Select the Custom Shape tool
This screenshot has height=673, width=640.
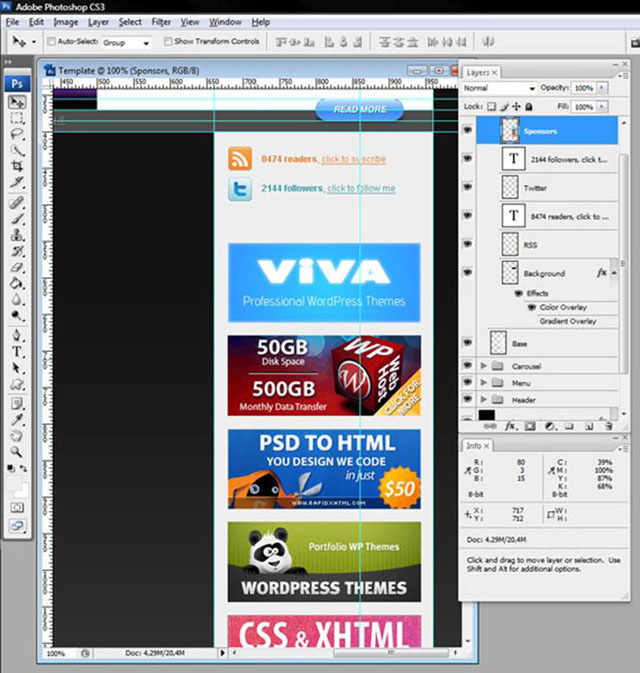coord(17,384)
